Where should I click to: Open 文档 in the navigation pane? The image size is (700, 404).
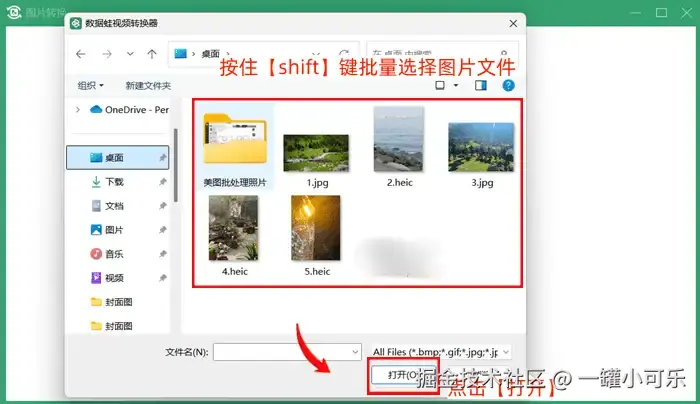(x=114, y=206)
